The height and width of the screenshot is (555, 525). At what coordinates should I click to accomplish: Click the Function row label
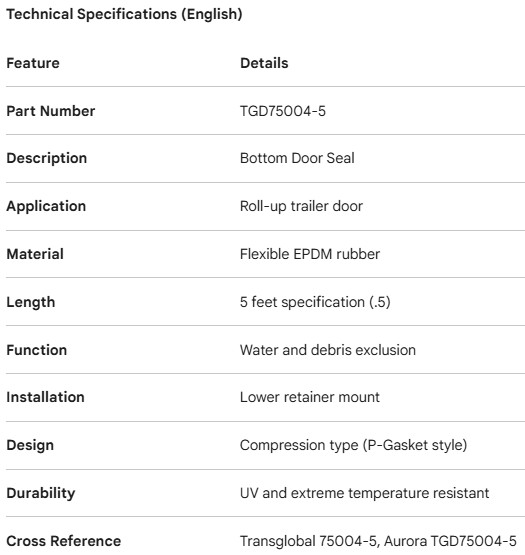click(36, 350)
